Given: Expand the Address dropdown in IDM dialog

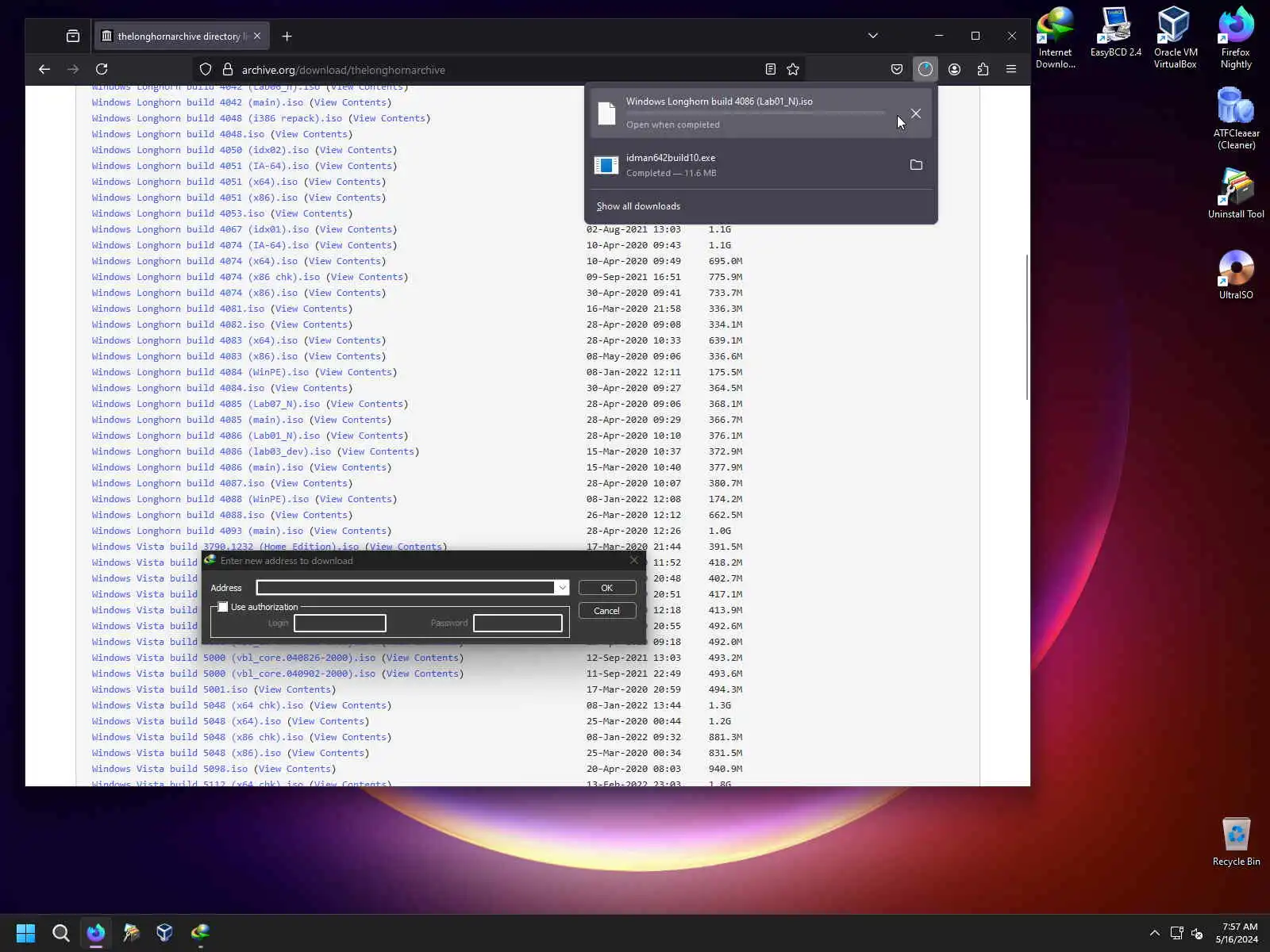Looking at the screenshot, I should [x=562, y=588].
